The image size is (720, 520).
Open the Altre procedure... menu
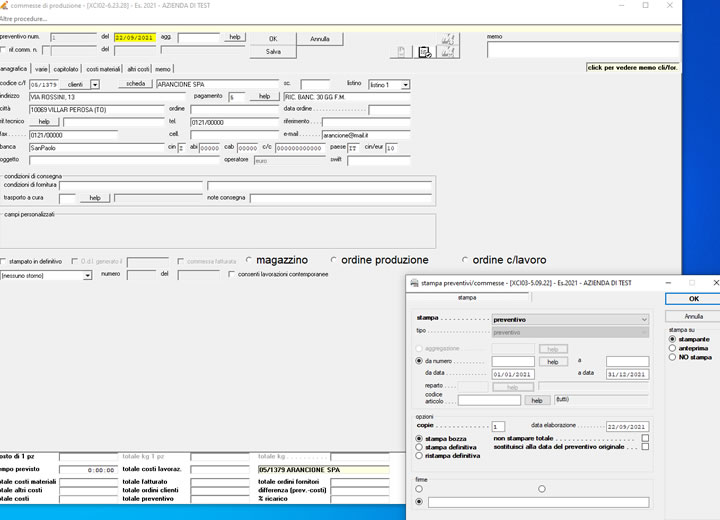[x=23, y=19]
